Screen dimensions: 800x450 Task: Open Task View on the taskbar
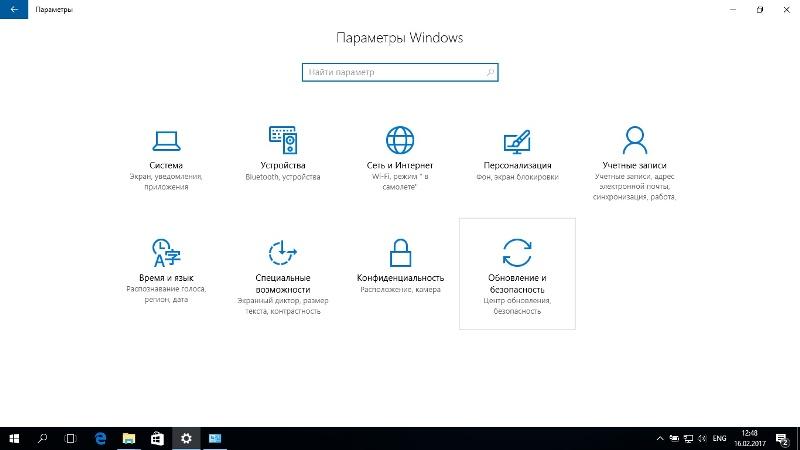point(70,438)
